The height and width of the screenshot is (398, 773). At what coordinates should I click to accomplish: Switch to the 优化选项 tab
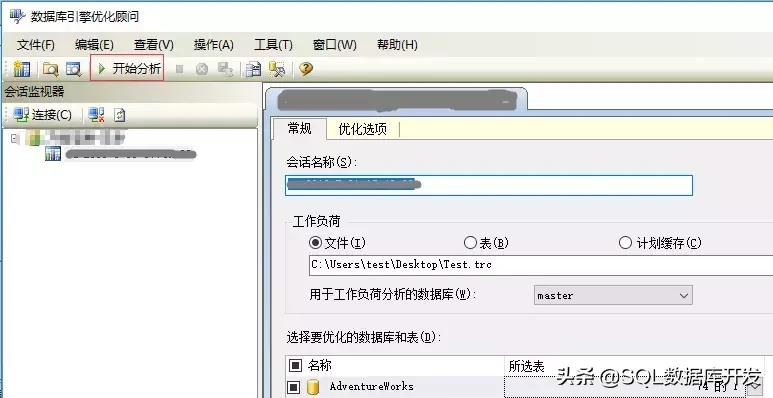(x=362, y=129)
